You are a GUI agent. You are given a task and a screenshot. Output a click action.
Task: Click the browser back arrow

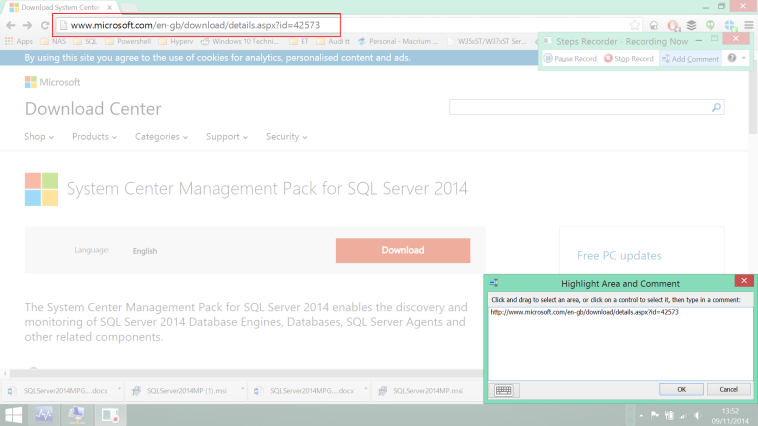point(10,24)
